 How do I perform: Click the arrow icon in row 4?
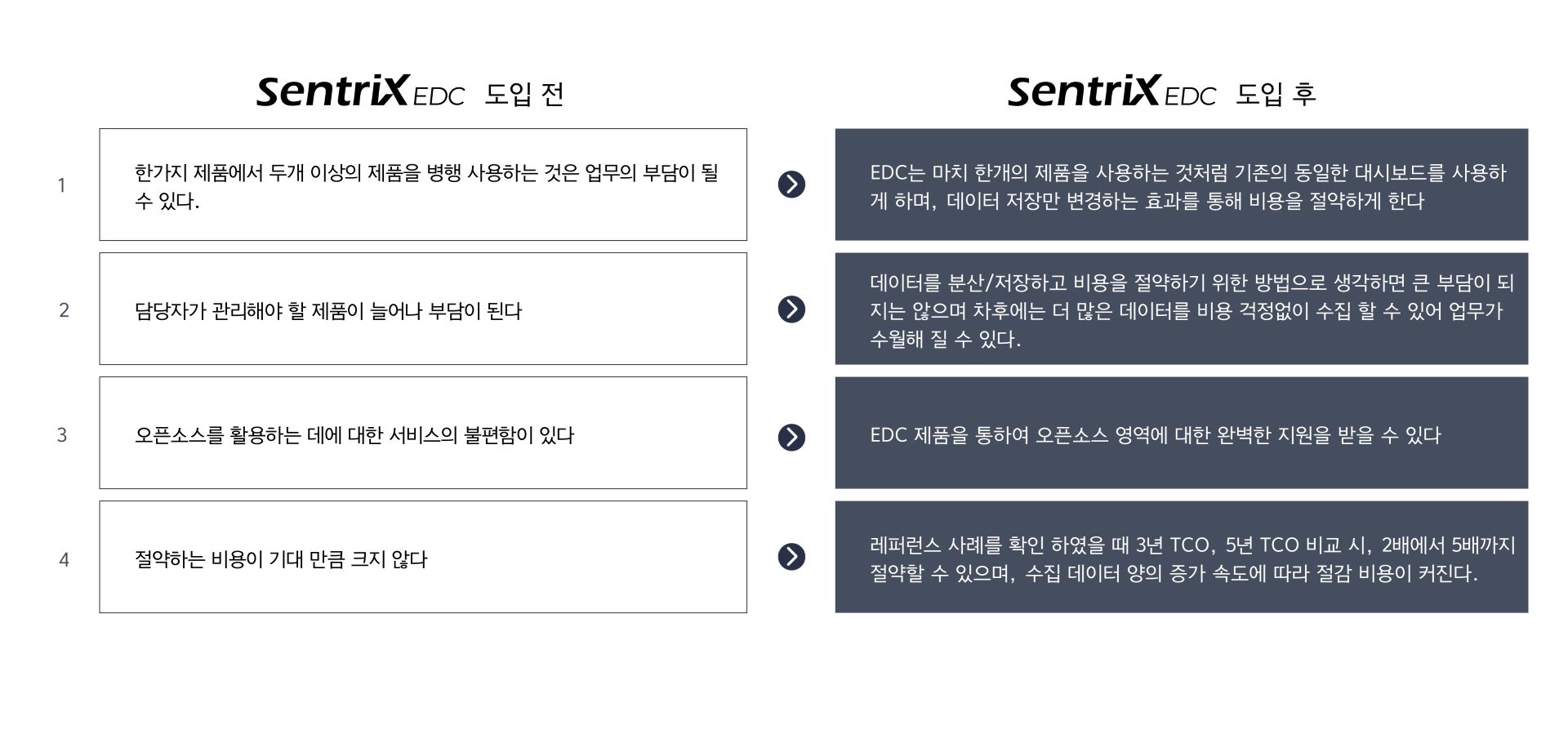[791, 557]
